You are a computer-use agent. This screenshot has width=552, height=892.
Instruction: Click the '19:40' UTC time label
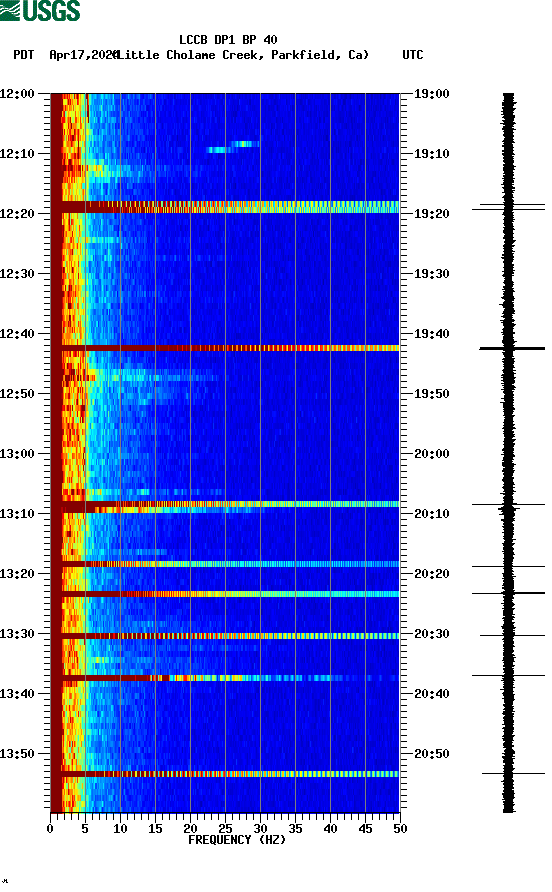[431, 334]
